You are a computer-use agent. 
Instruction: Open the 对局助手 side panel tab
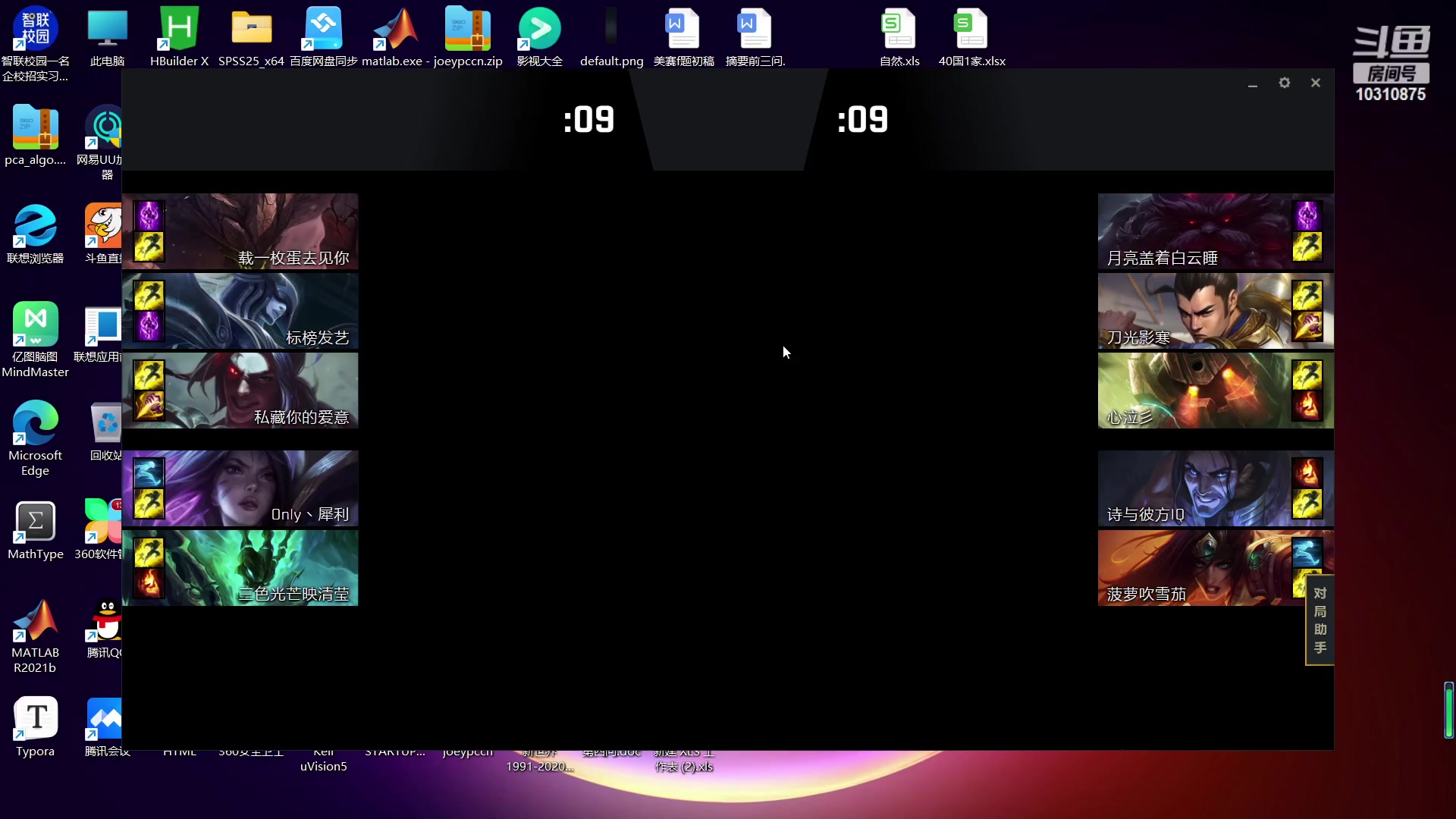(x=1319, y=620)
